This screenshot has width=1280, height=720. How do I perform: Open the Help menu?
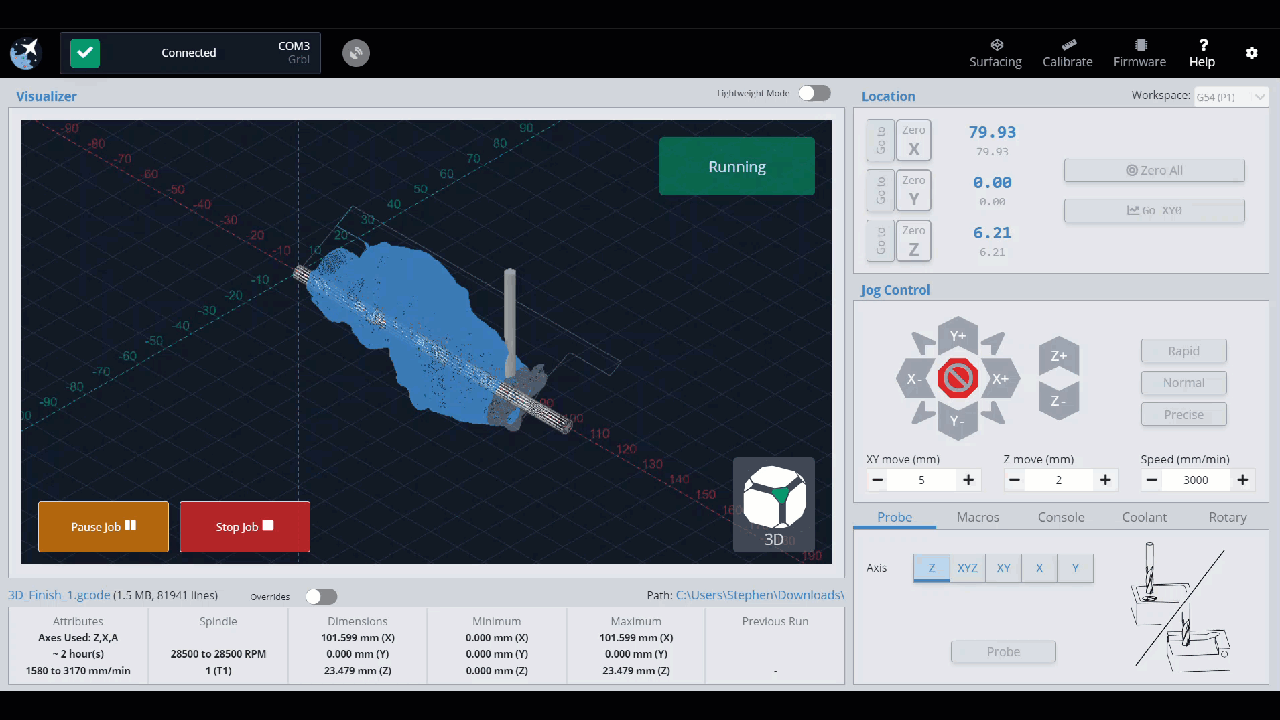point(1202,53)
